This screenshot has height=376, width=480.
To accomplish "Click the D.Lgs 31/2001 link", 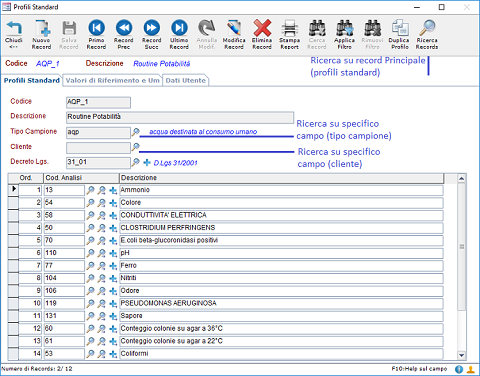I will coord(175,163).
